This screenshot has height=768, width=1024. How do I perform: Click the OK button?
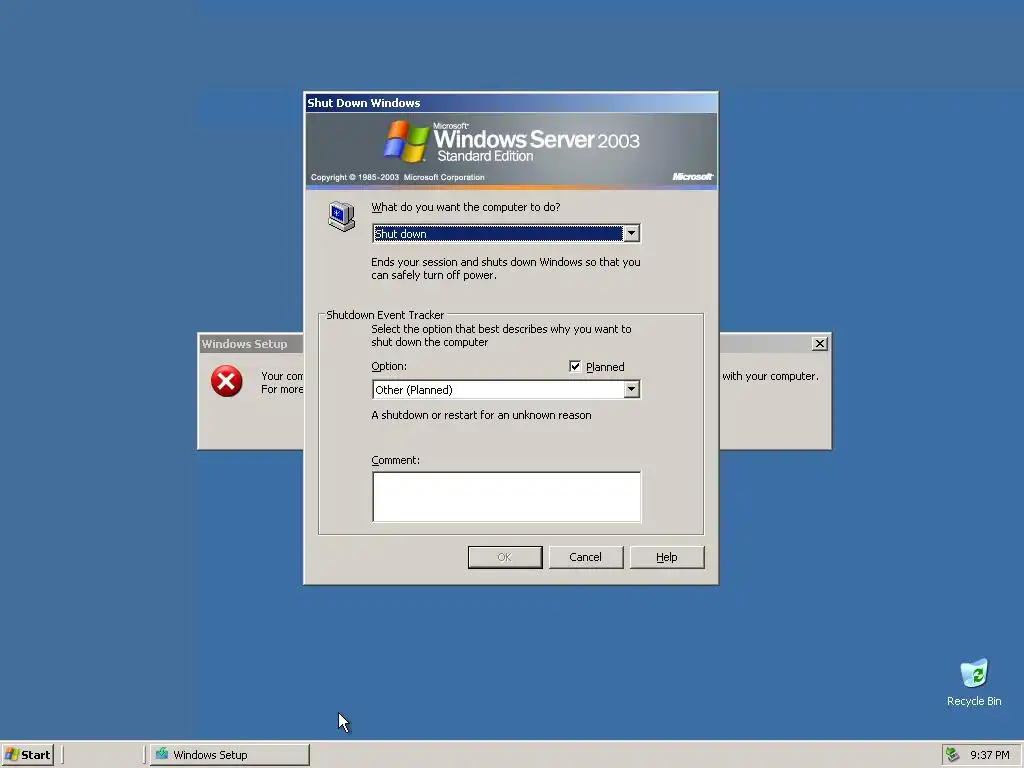505,557
